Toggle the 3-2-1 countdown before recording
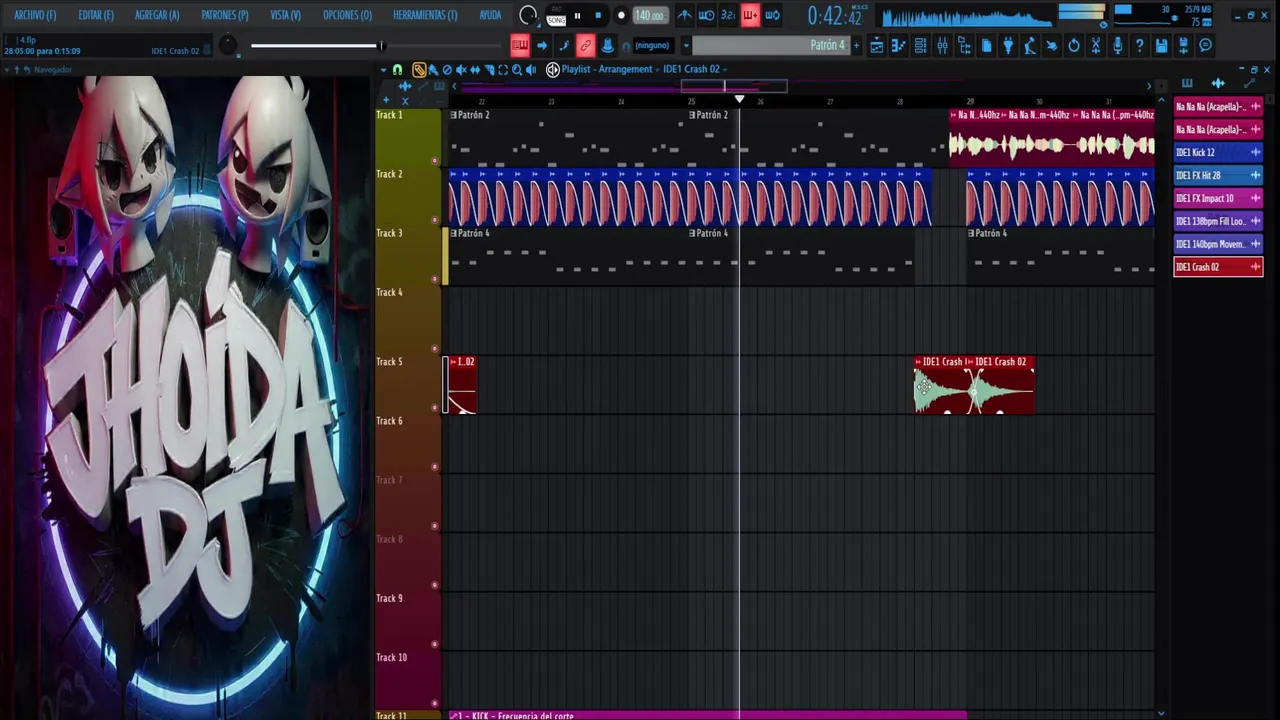The height and width of the screenshot is (720, 1280). 728,15
